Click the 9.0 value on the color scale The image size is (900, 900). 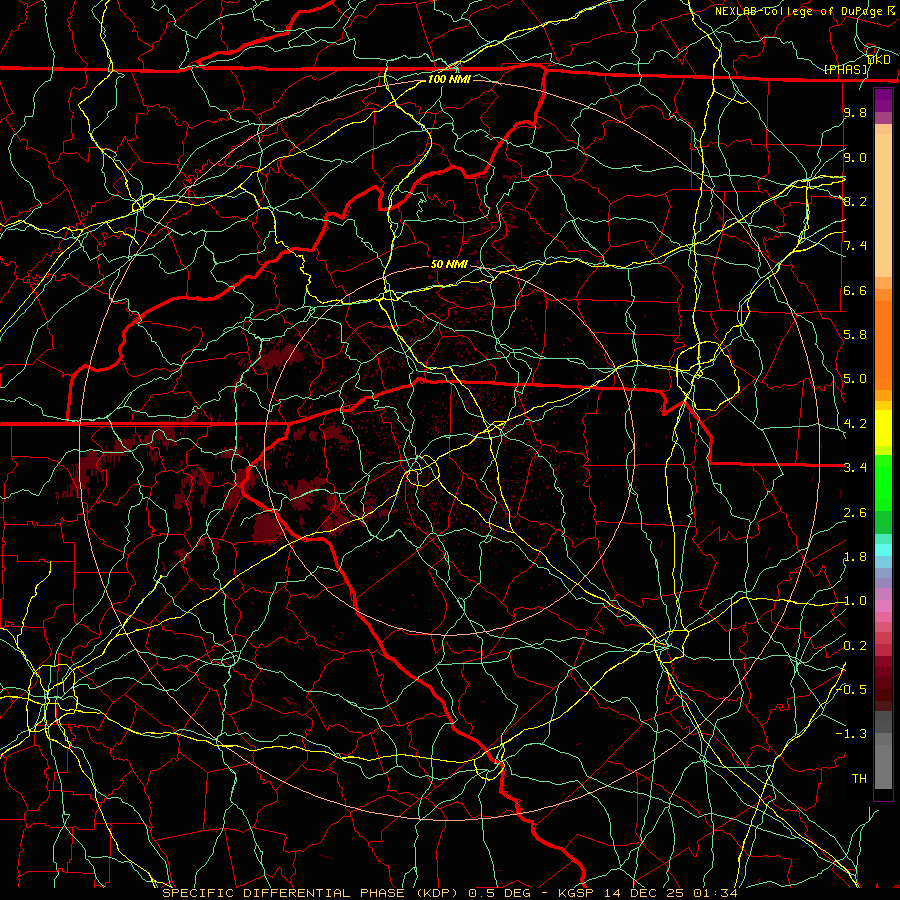(x=855, y=157)
